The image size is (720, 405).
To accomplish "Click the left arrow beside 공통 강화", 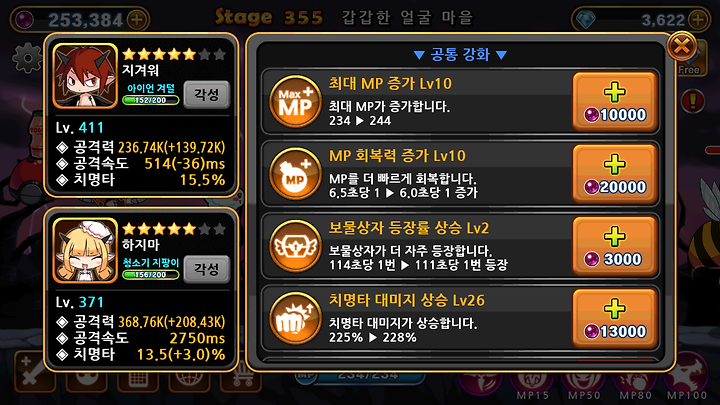I will point(419,55).
